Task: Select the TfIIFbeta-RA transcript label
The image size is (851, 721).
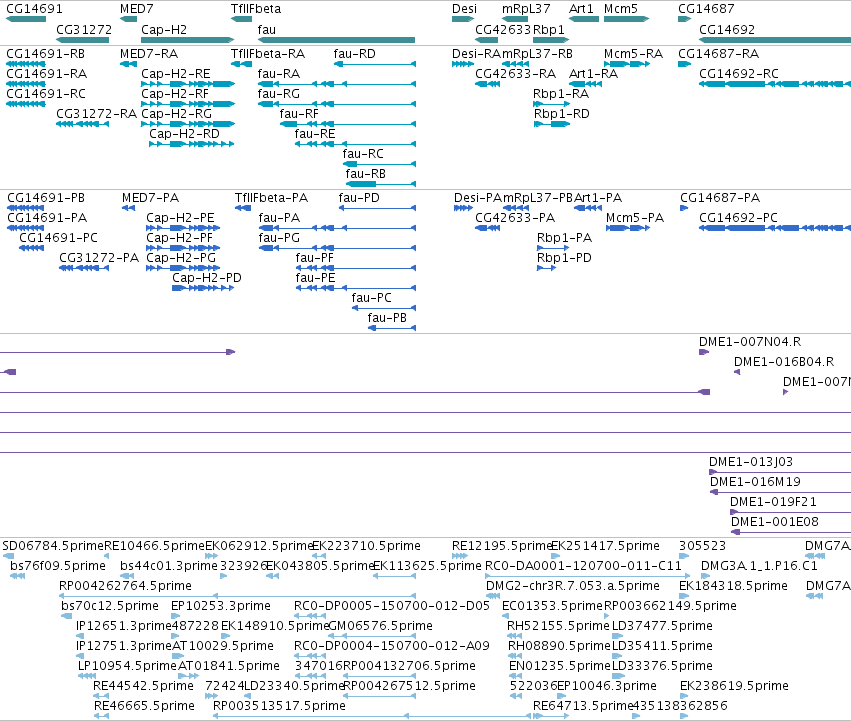Action: pos(268,54)
